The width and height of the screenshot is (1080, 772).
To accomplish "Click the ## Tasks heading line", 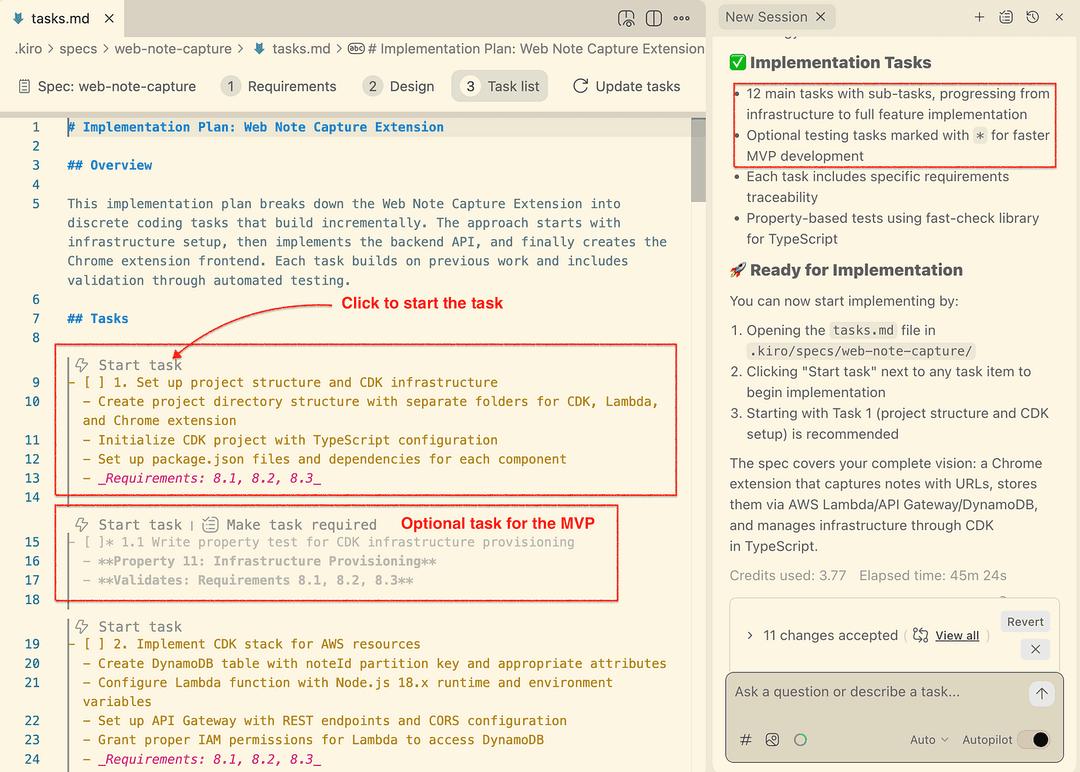I will [x=98, y=319].
